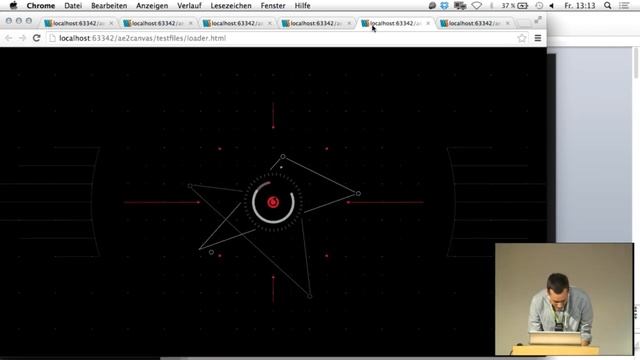Screen dimensions: 640x360
Task: Click the red center dot of the loader
Action: point(273,202)
